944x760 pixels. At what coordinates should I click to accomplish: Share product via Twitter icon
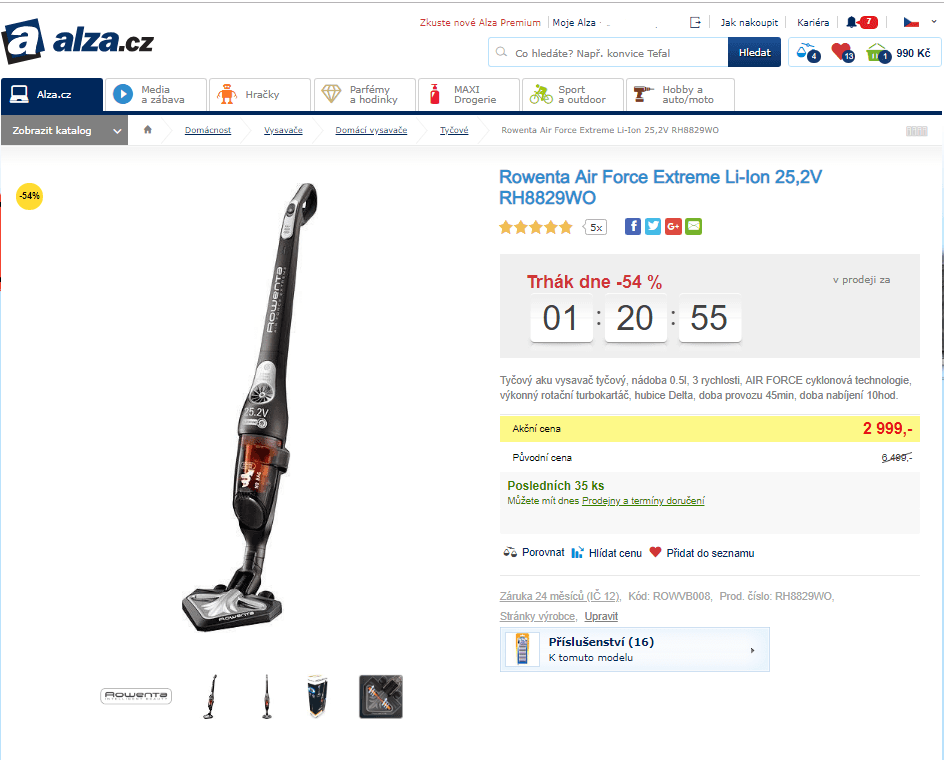pyautogui.click(x=653, y=226)
